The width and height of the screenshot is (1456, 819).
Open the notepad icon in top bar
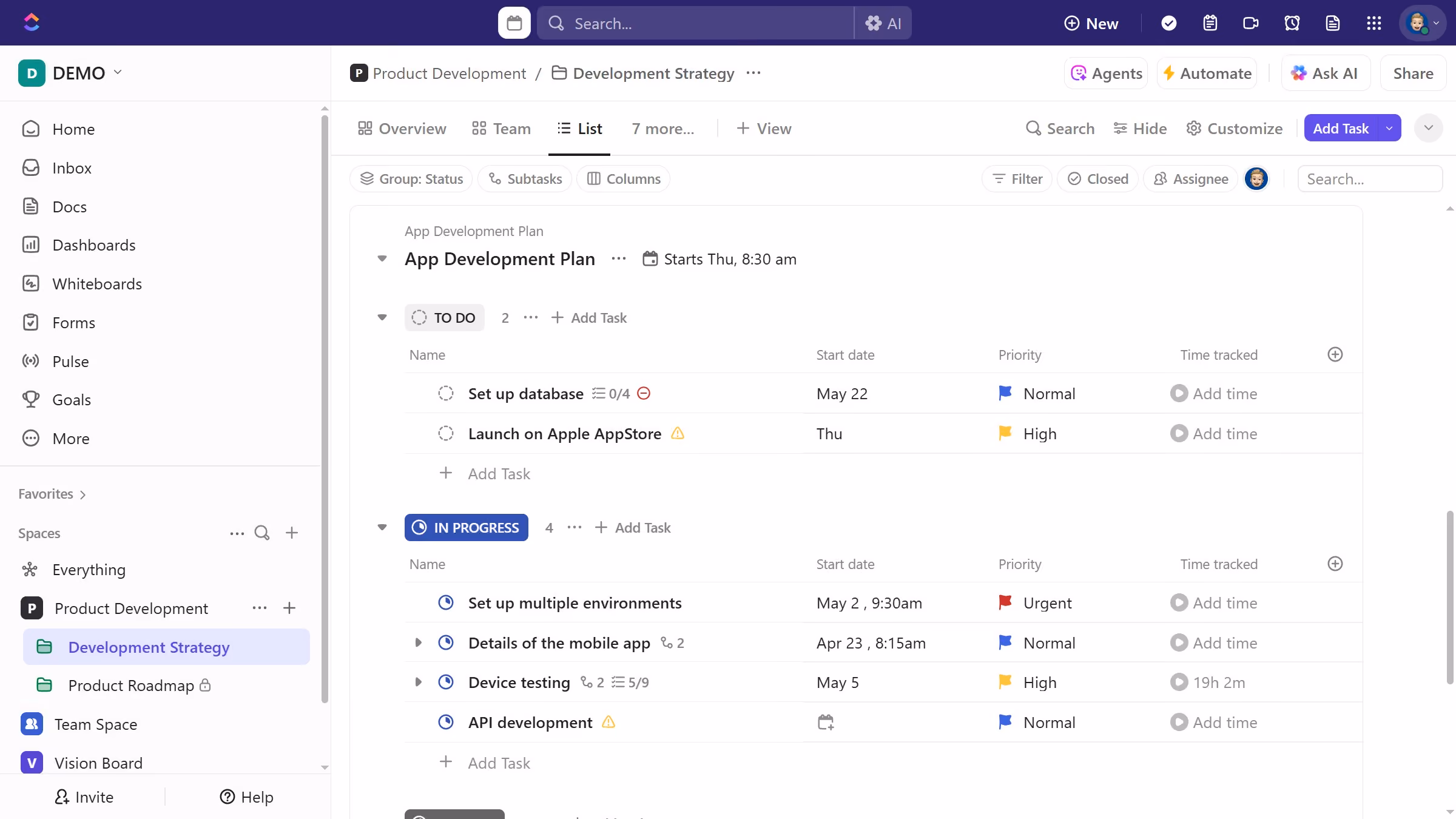click(x=1210, y=23)
